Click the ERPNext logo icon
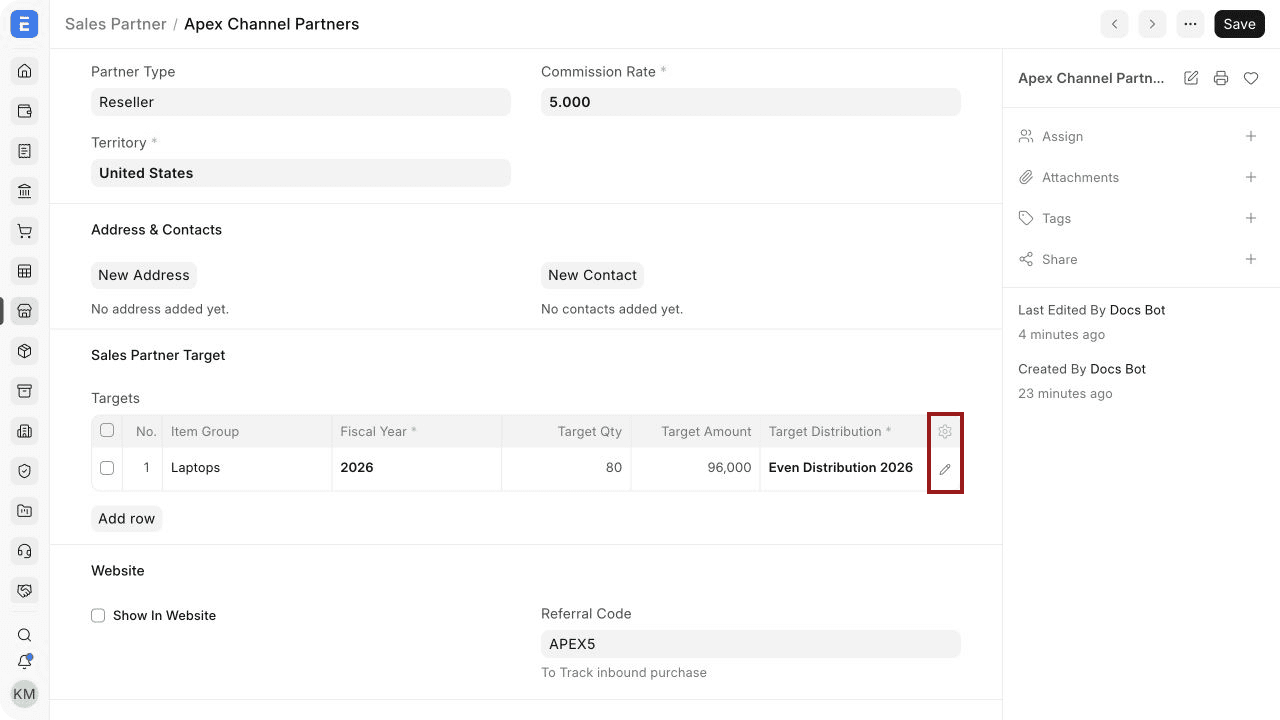The width and height of the screenshot is (1280, 720). [25, 24]
